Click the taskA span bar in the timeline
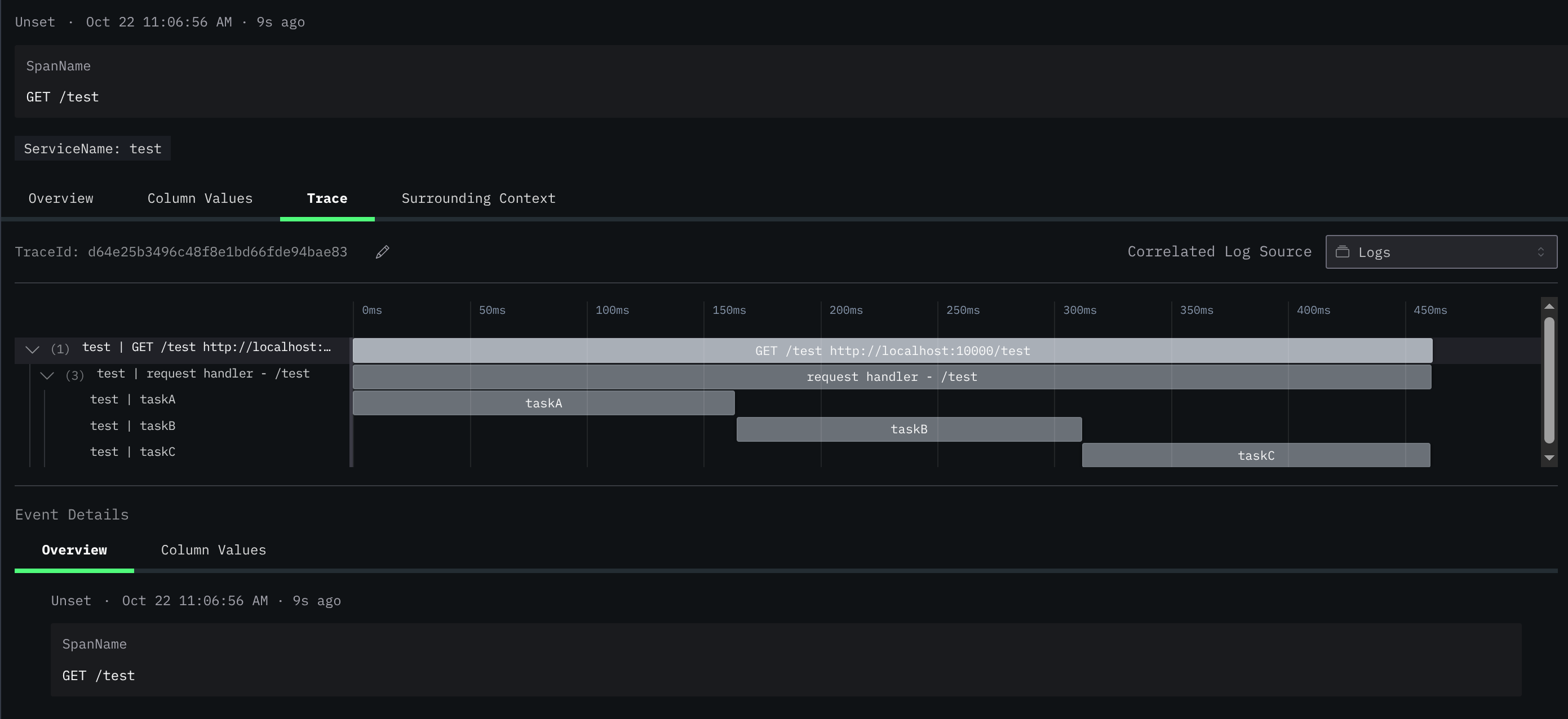The height and width of the screenshot is (719, 1568). coord(543,403)
